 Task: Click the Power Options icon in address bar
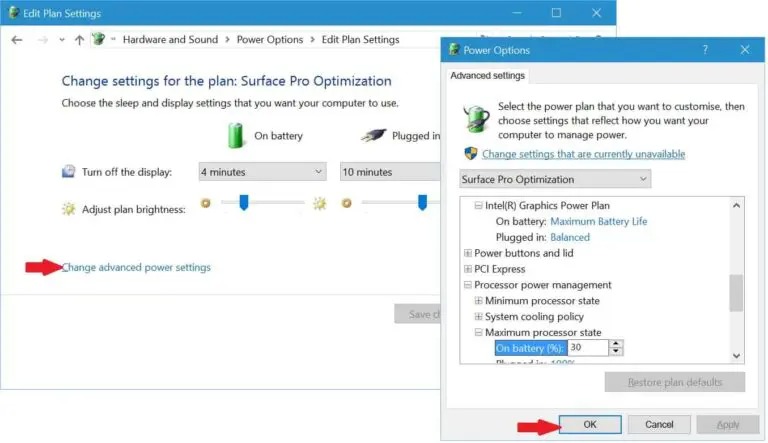pos(98,39)
